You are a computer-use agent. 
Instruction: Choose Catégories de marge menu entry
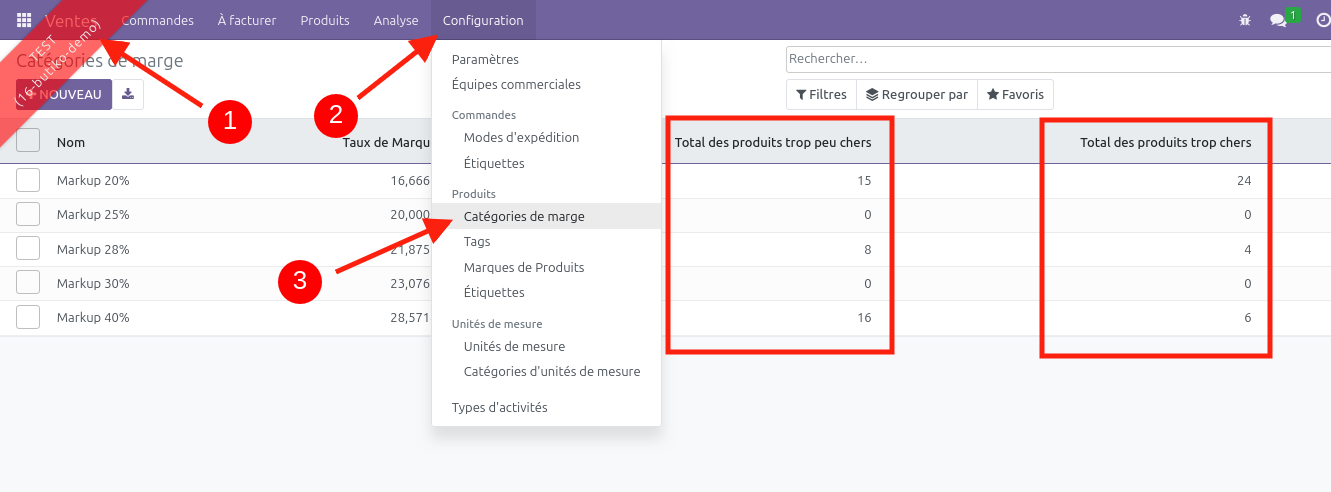point(524,216)
